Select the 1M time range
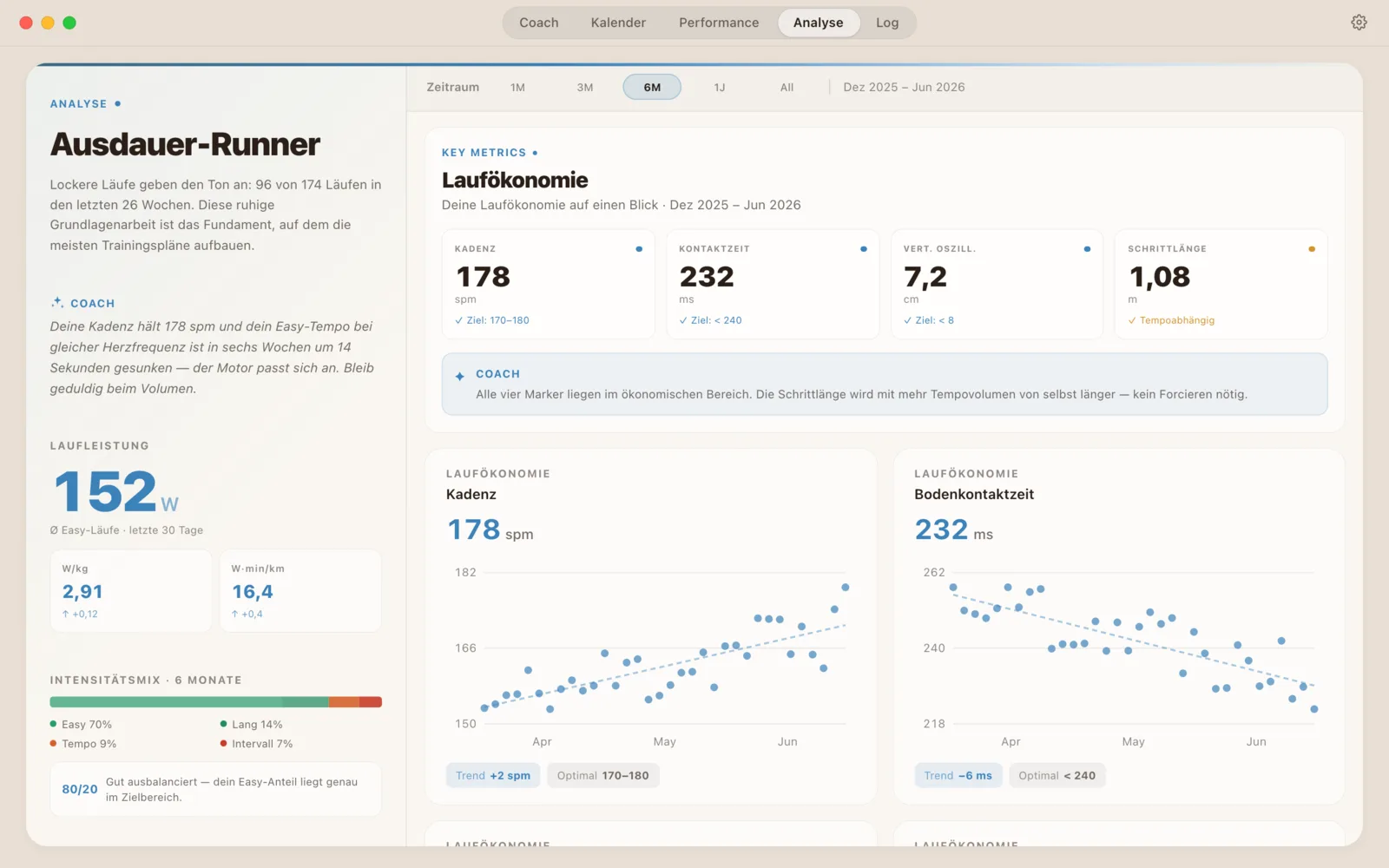Viewport: 1389px width, 868px height. coord(517,88)
